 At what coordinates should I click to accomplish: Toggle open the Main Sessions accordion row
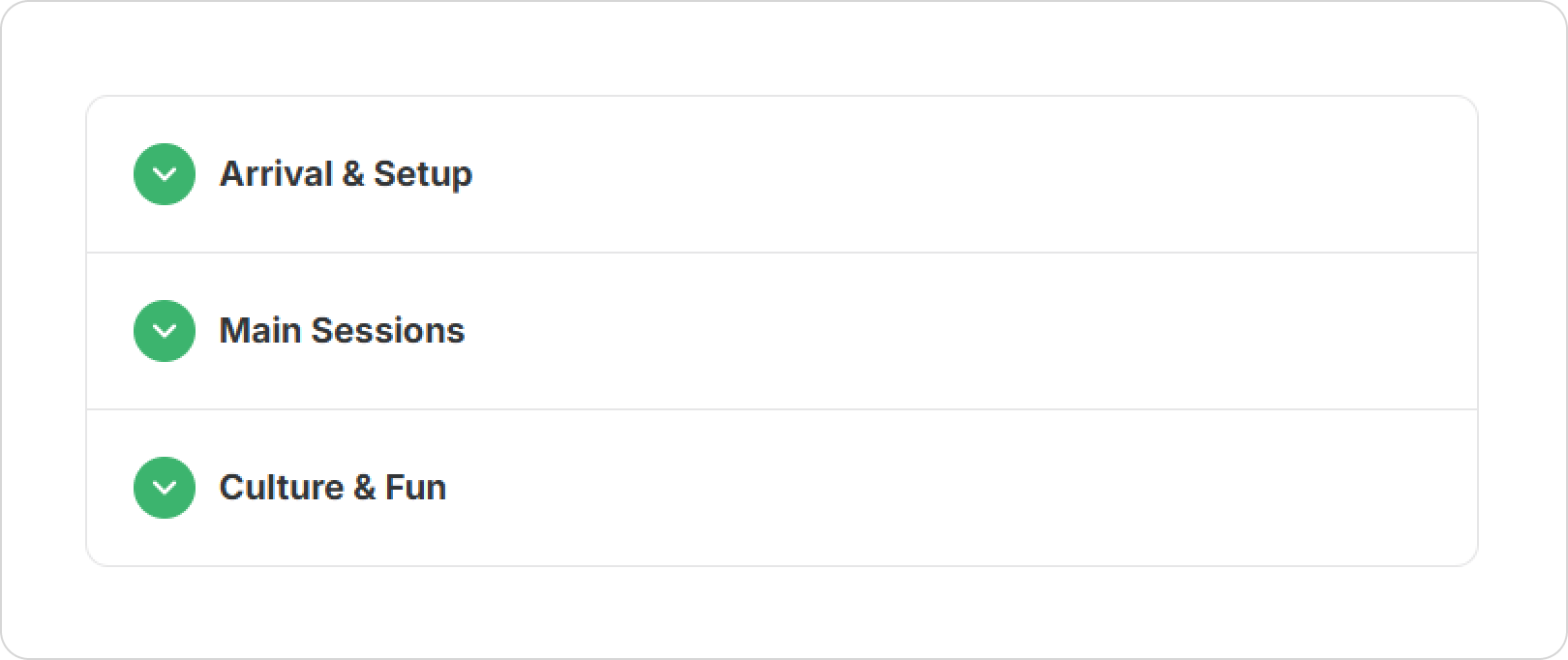(x=782, y=331)
